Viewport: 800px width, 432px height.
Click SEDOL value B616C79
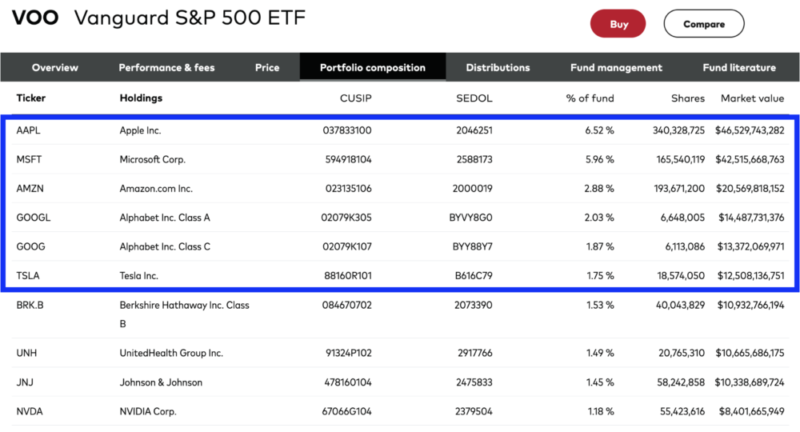(x=473, y=276)
